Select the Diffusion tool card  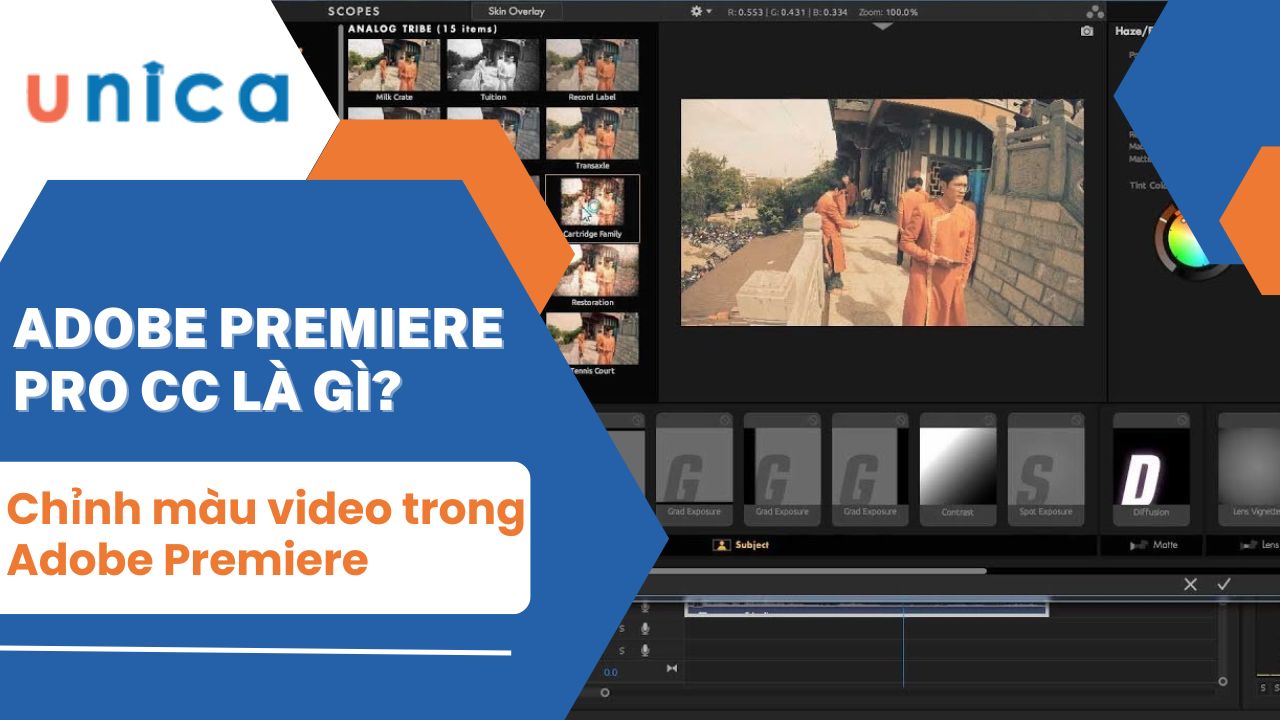[x=1151, y=467]
